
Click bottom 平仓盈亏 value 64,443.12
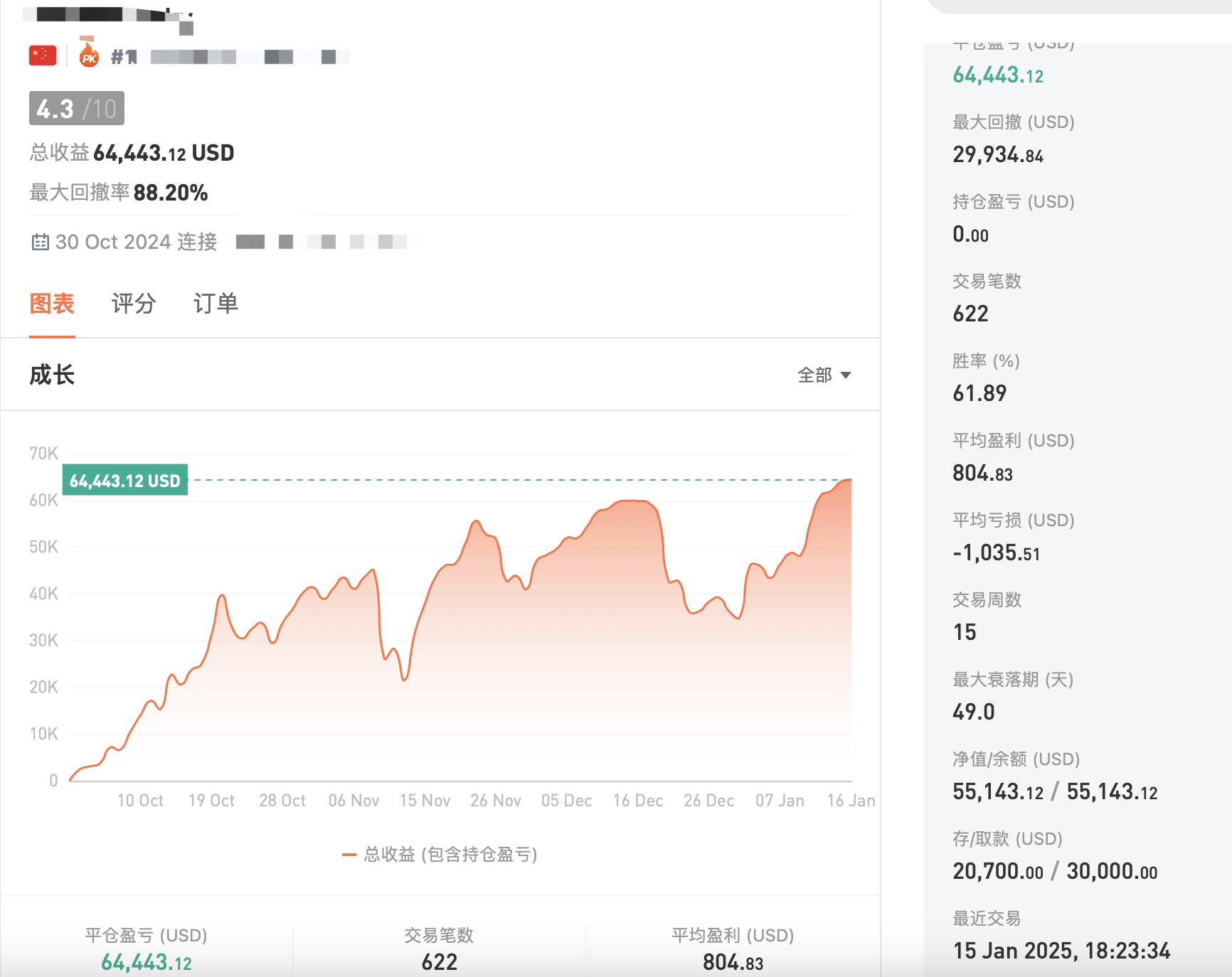147,962
